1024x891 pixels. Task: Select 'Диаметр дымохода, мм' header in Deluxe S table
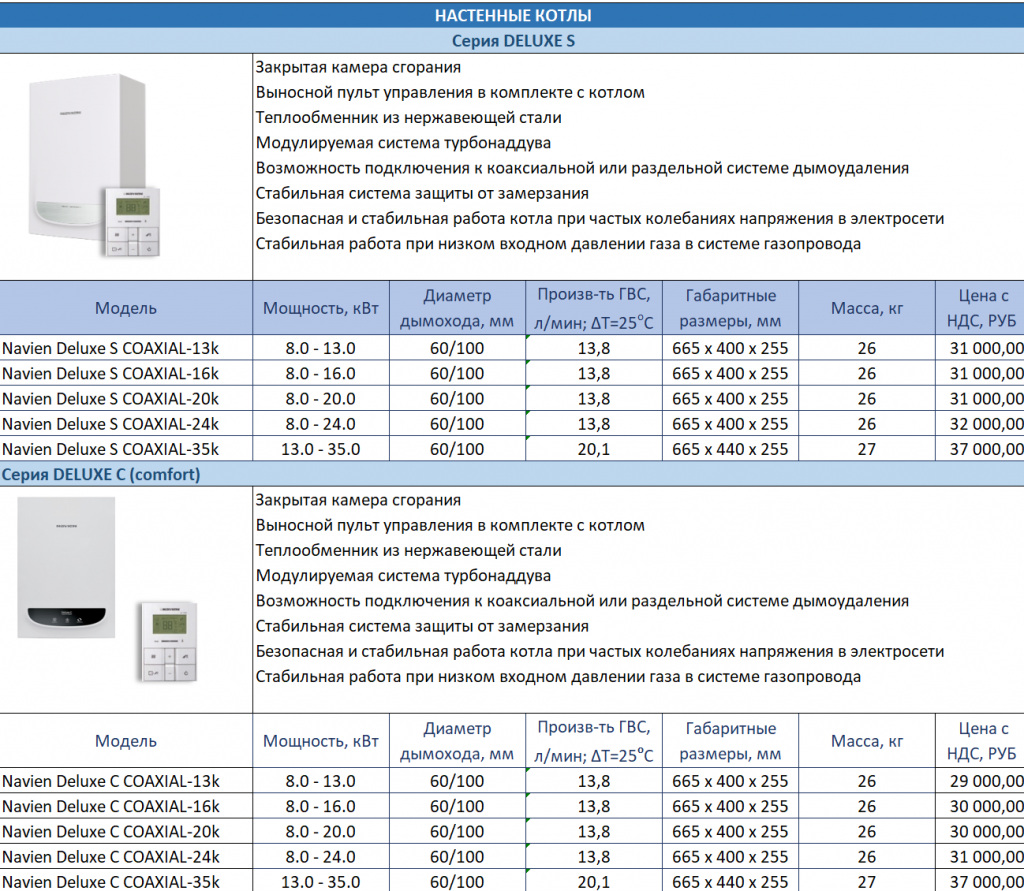(x=457, y=308)
